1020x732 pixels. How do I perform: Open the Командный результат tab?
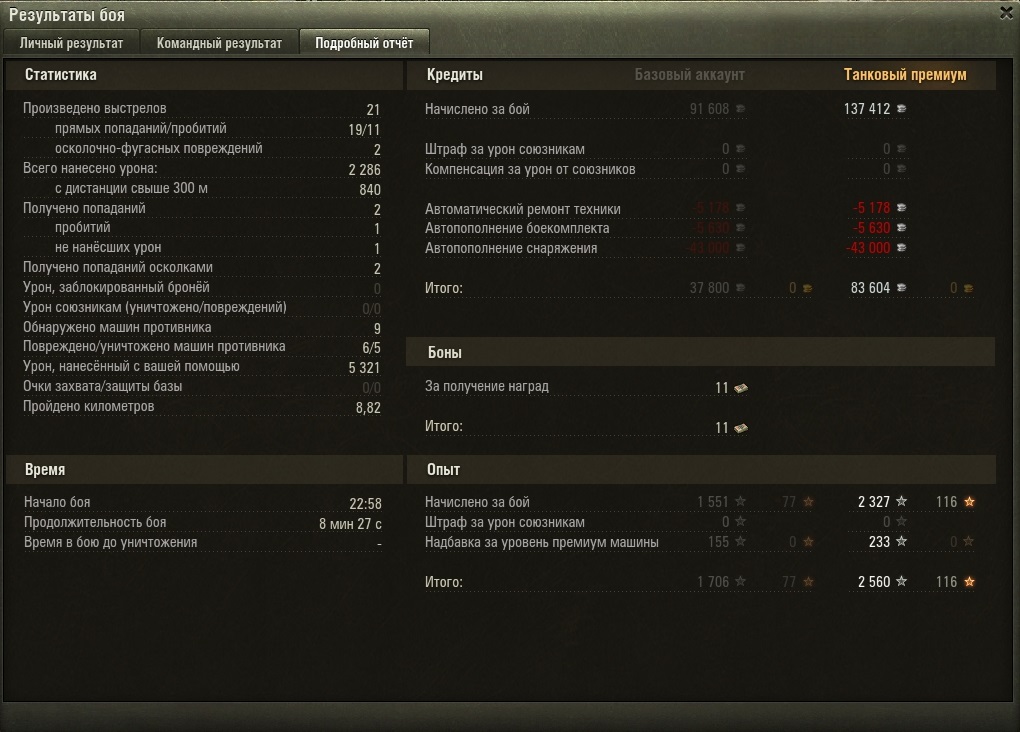[219, 43]
